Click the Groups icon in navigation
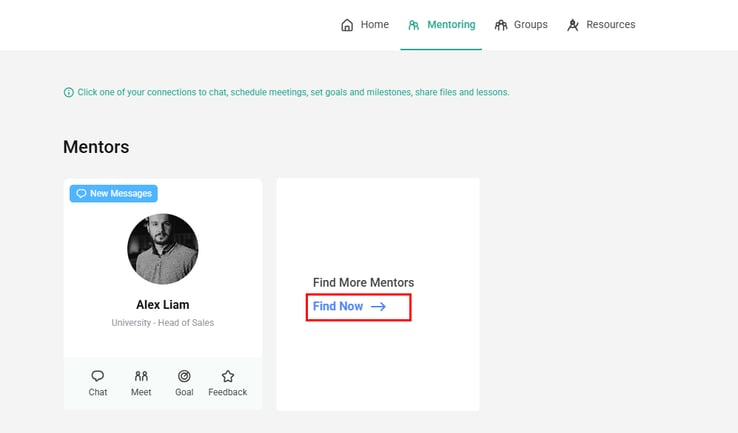The height and width of the screenshot is (433, 738). click(x=501, y=25)
